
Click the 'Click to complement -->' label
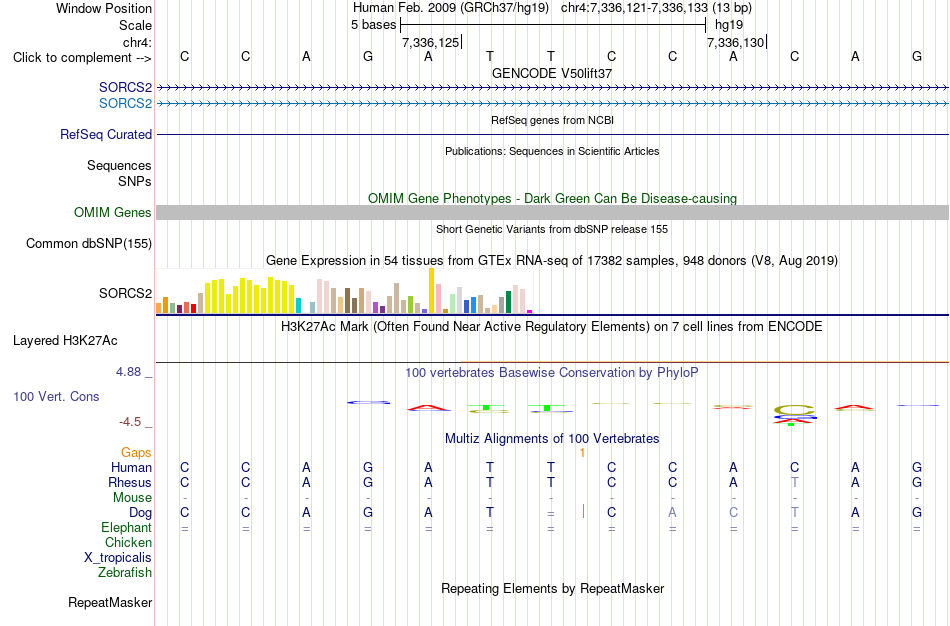[x=82, y=58]
